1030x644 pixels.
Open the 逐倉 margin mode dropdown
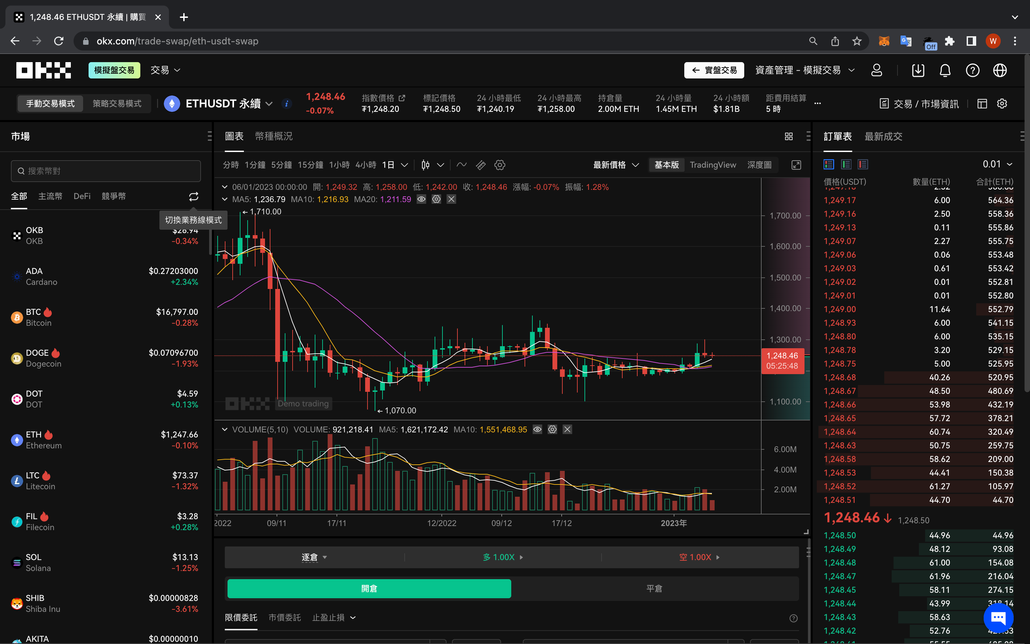pyautogui.click(x=314, y=557)
